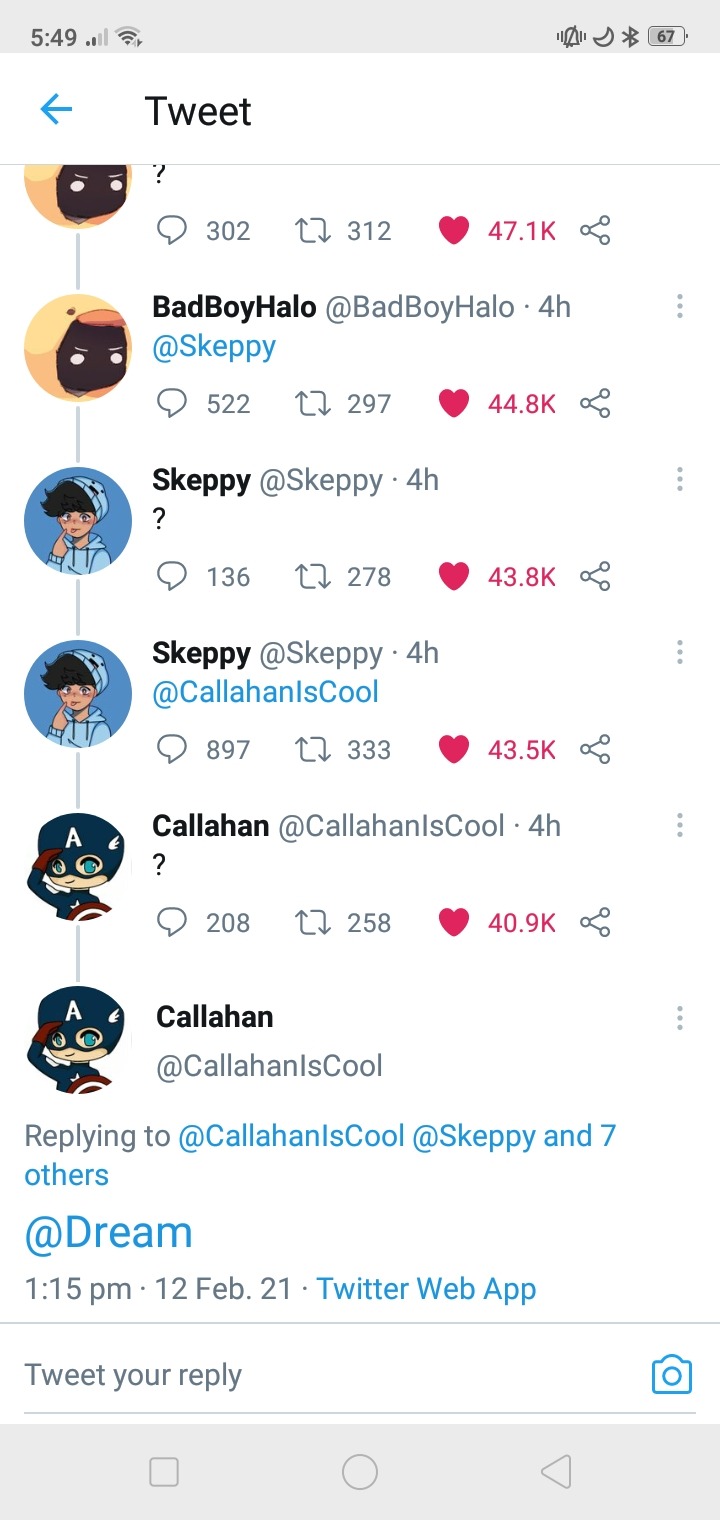
Task: Reply to Callahan's question mark tweet
Action: tap(173, 922)
